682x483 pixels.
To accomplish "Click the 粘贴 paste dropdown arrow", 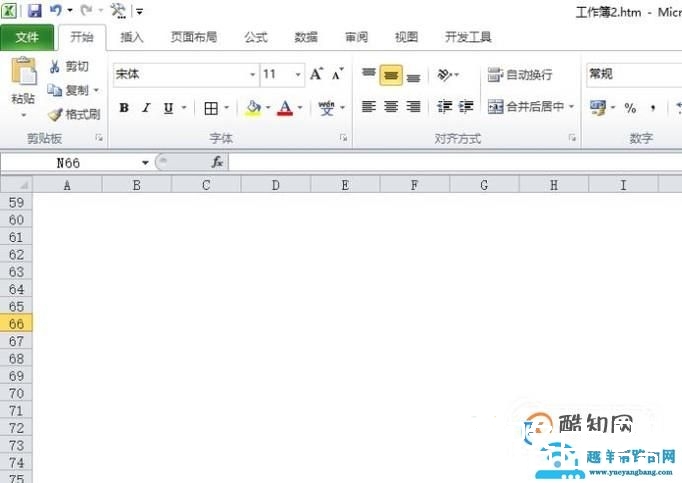I will (23, 115).
